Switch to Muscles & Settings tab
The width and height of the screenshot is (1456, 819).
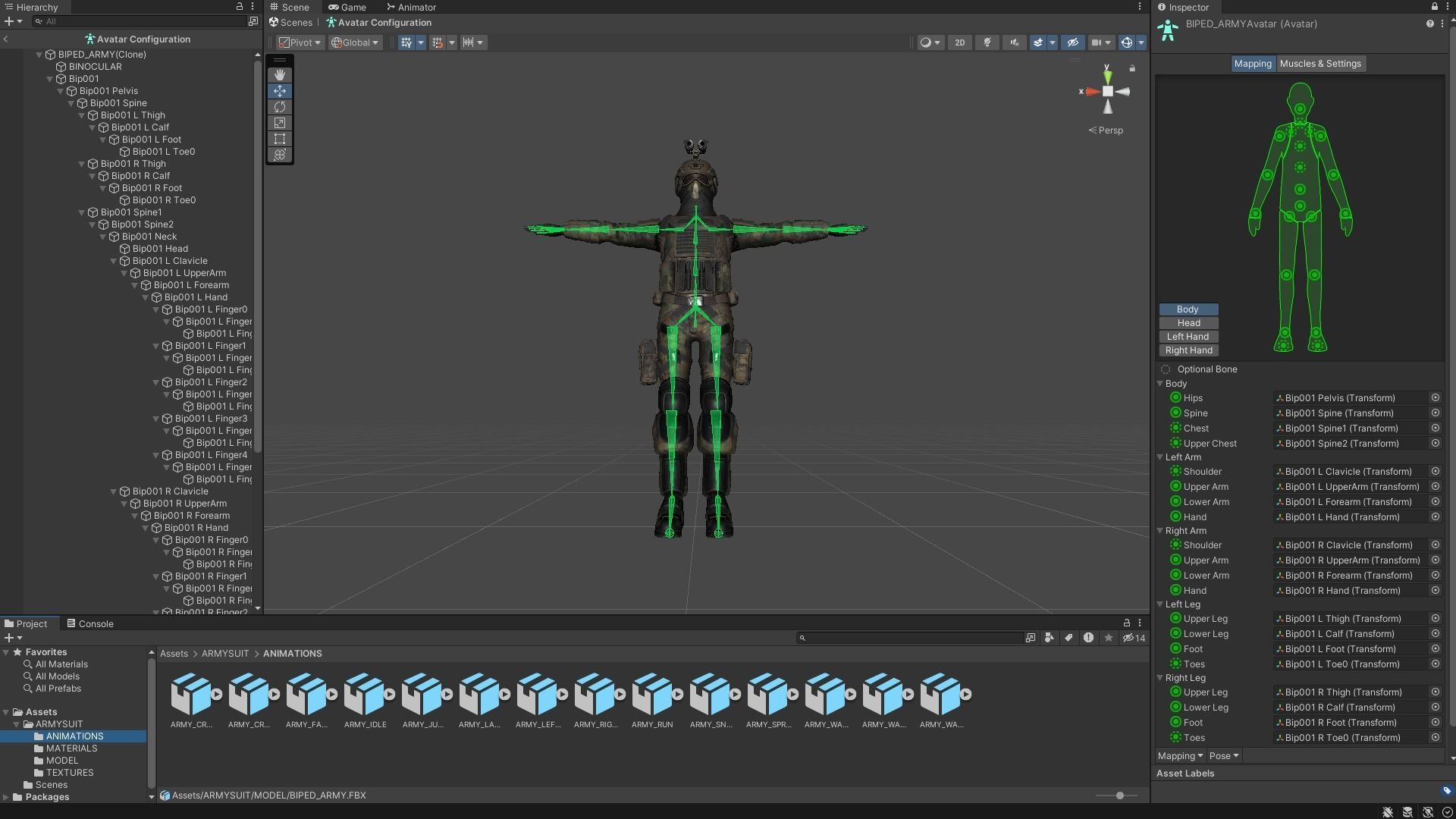[x=1319, y=64]
